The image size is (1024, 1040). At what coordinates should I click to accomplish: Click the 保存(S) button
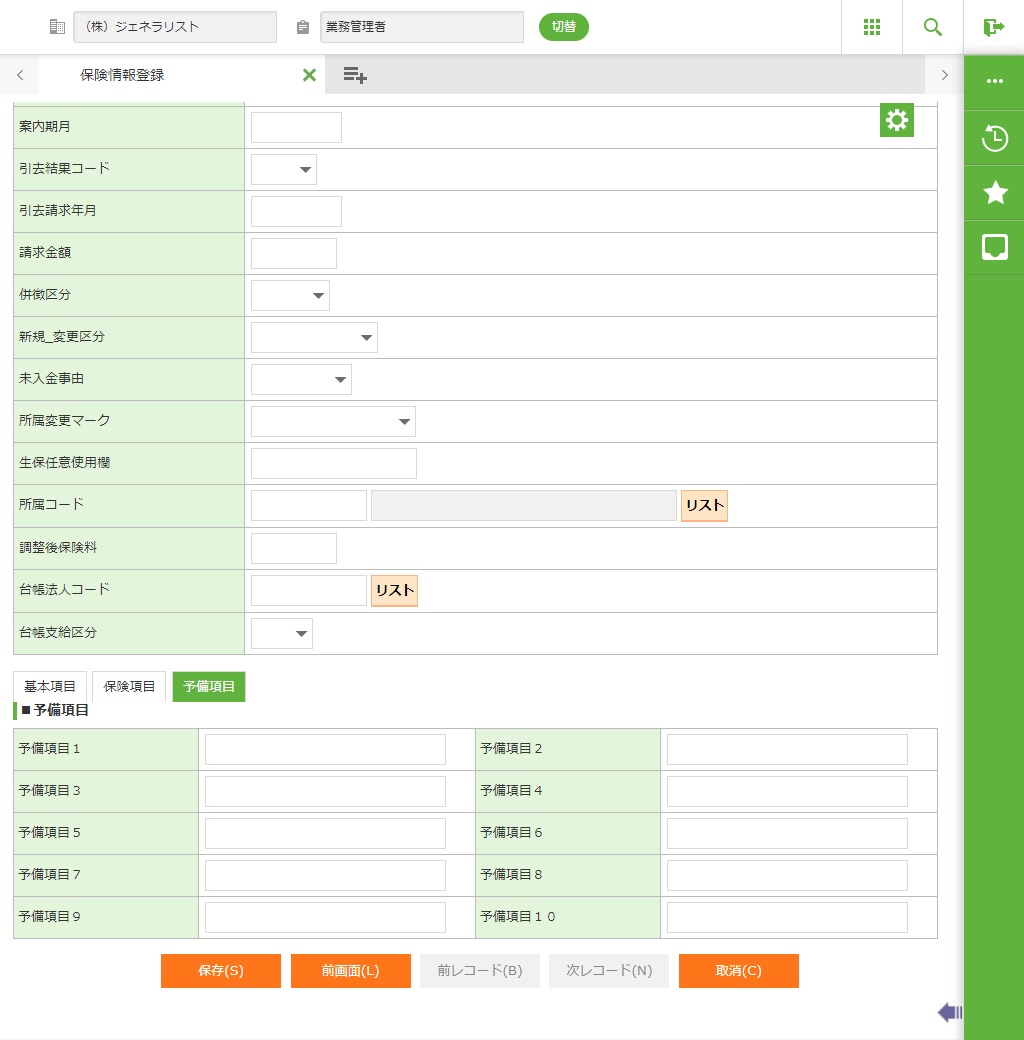pyautogui.click(x=220, y=971)
